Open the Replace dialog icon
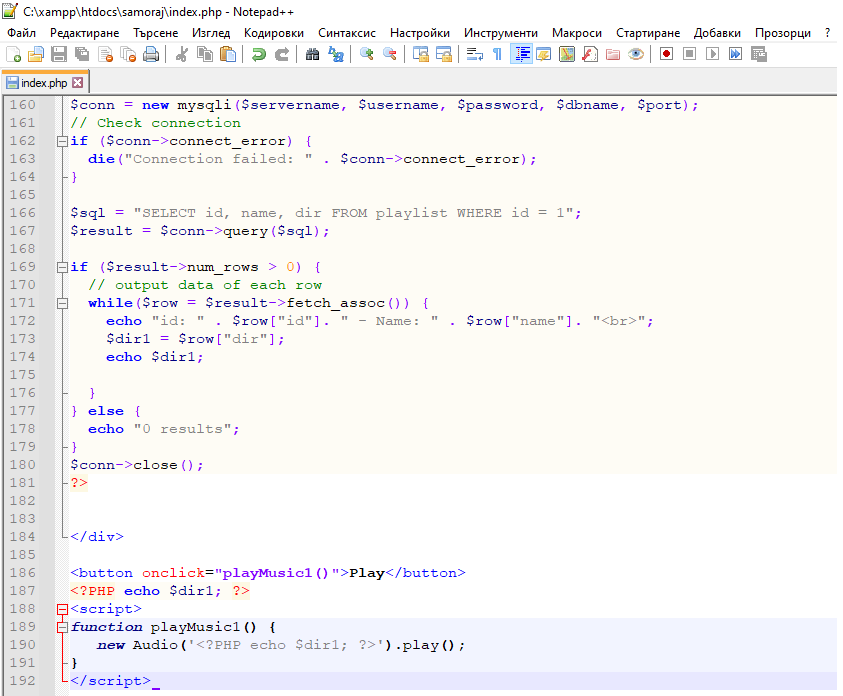The height and width of the screenshot is (696, 843). tap(336, 54)
